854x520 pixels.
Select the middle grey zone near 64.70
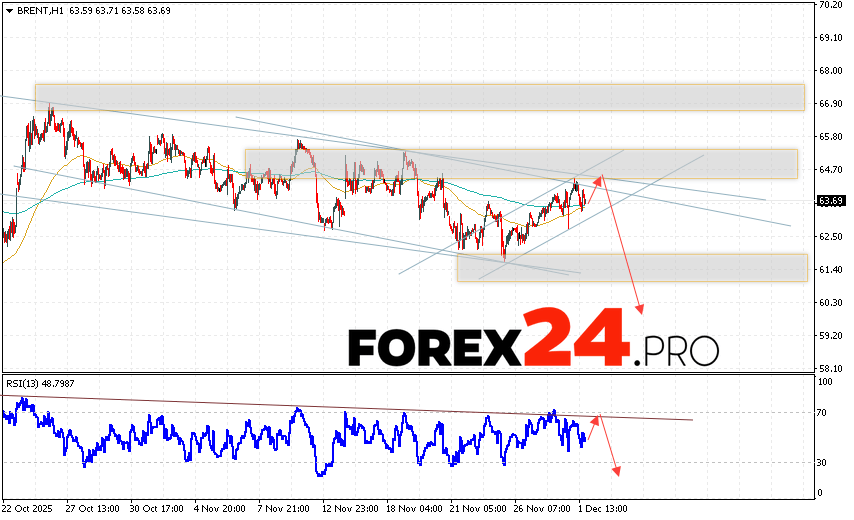[520, 164]
